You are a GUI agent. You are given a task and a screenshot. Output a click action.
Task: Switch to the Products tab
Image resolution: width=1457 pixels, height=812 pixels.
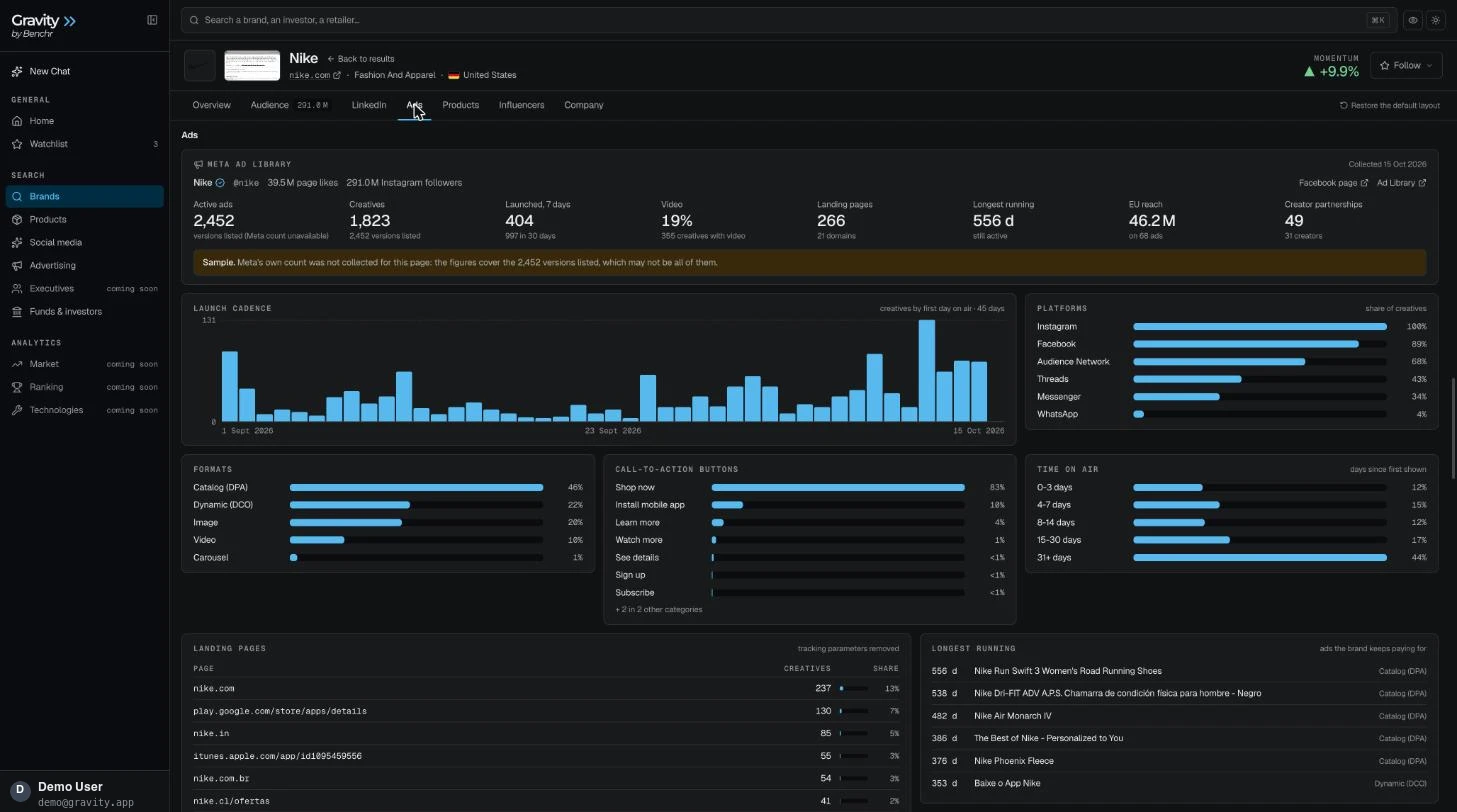pyautogui.click(x=460, y=105)
